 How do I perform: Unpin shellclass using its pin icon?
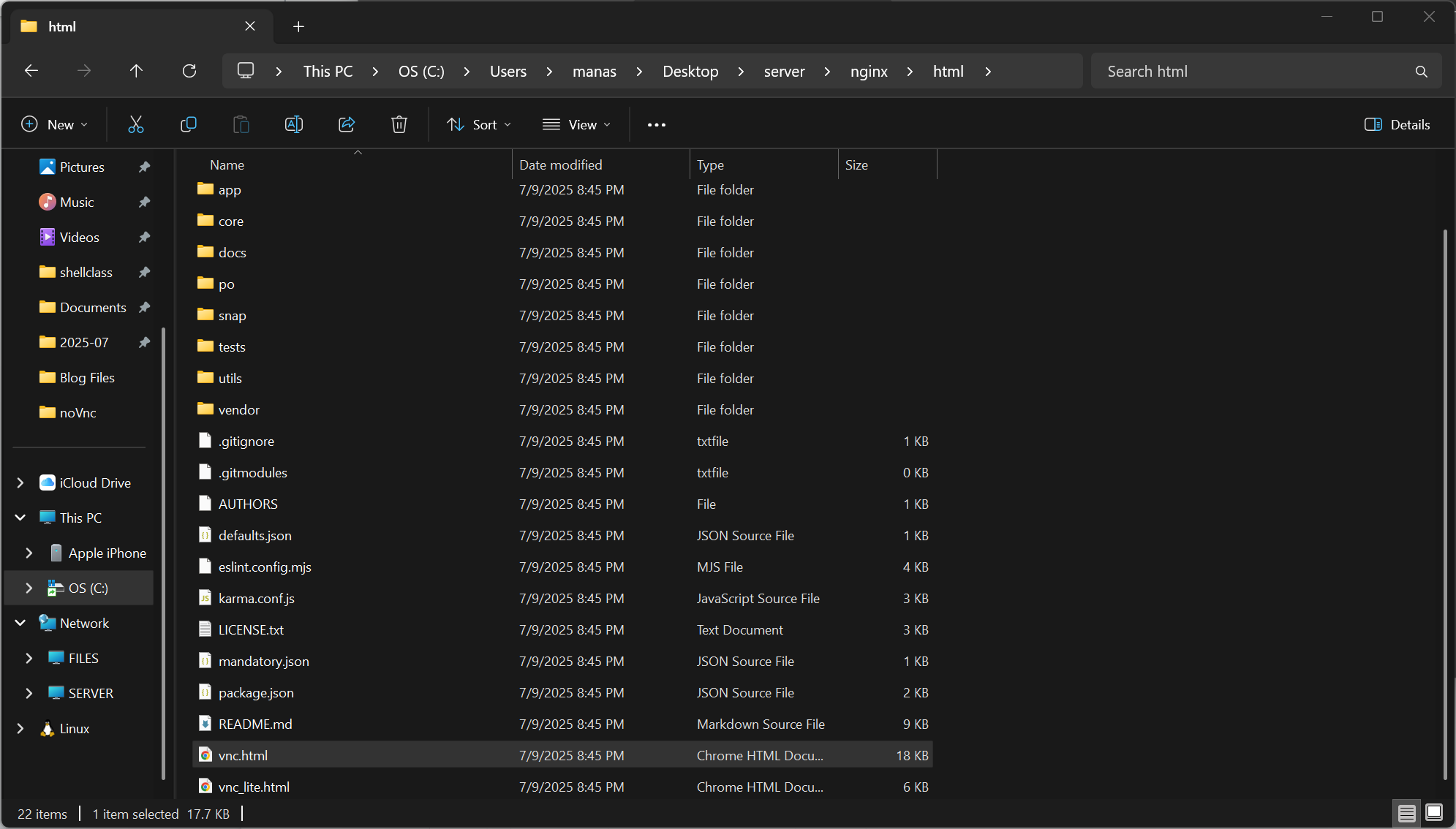click(x=145, y=273)
